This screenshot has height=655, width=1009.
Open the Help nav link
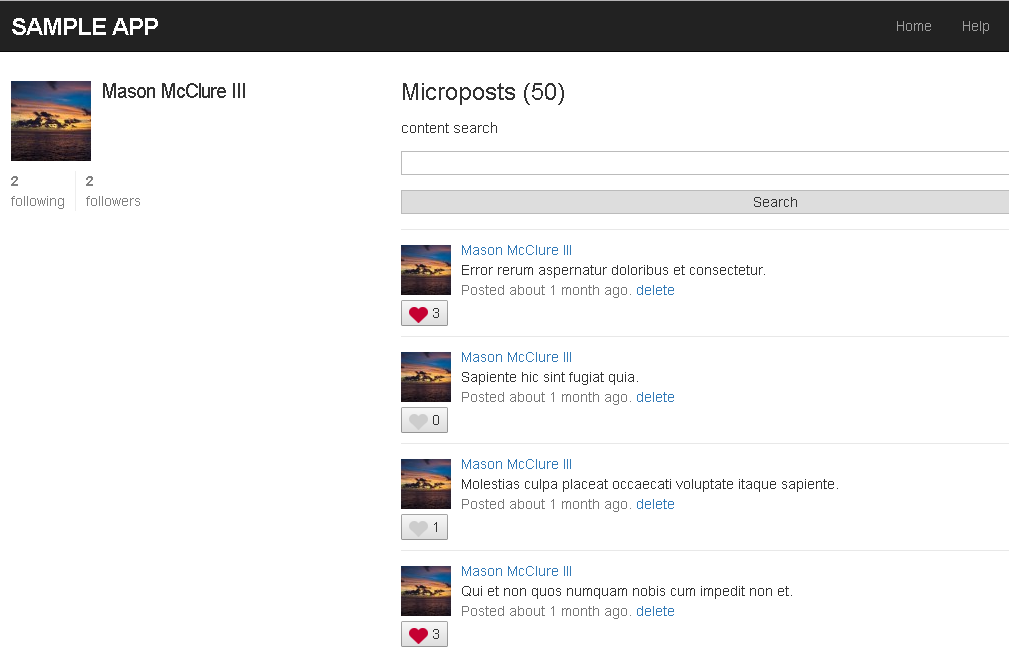pyautogui.click(x=975, y=26)
